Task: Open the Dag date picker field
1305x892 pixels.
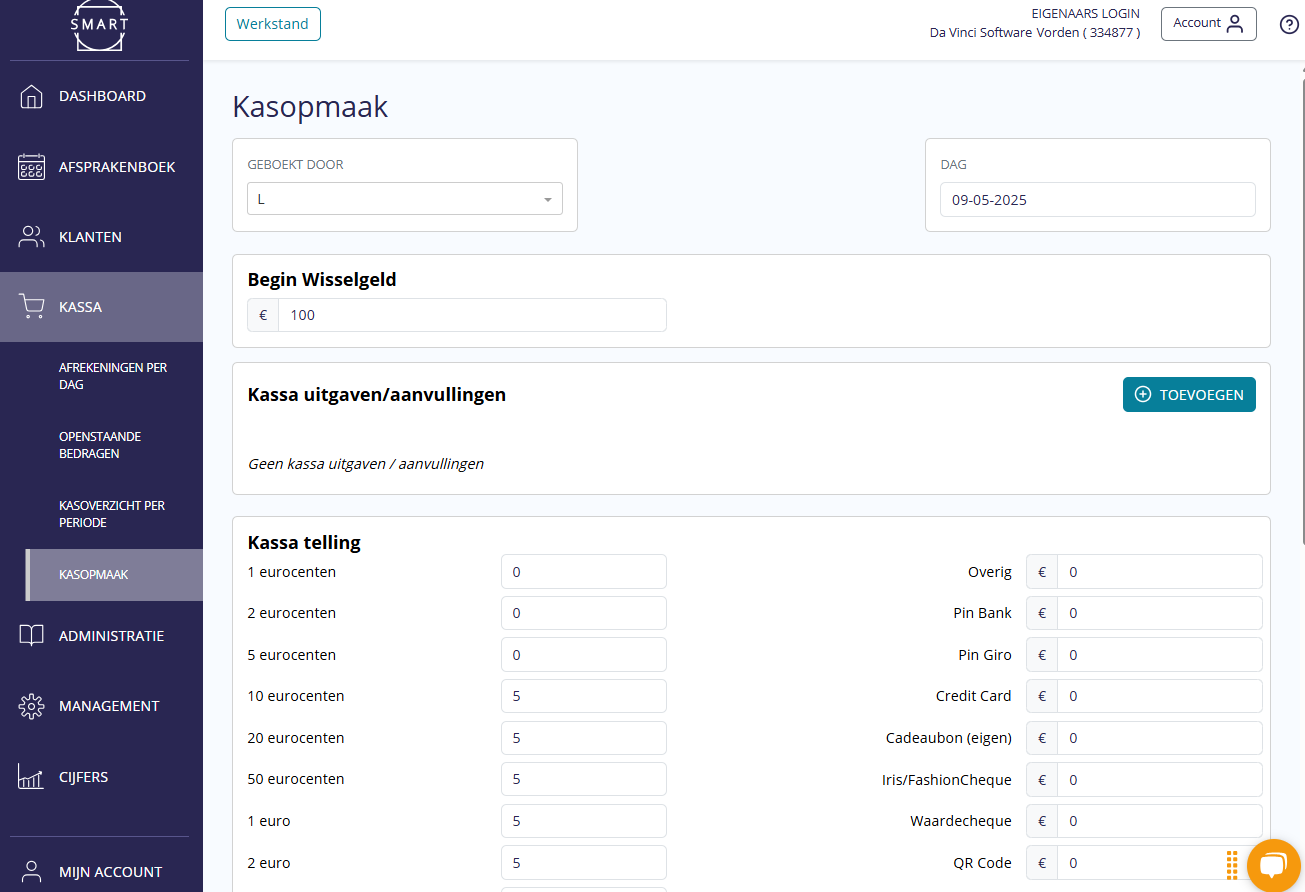Action: coord(1097,200)
